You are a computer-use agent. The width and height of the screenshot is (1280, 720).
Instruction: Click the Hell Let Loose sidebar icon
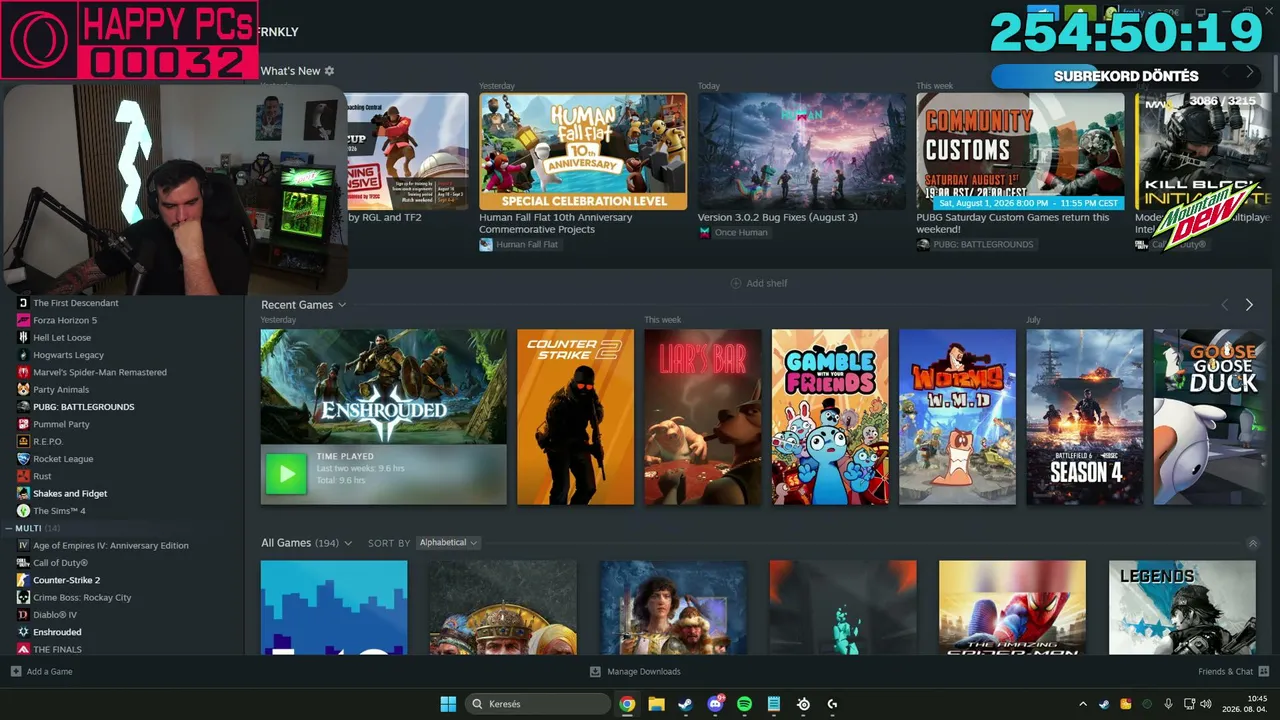pos(24,338)
